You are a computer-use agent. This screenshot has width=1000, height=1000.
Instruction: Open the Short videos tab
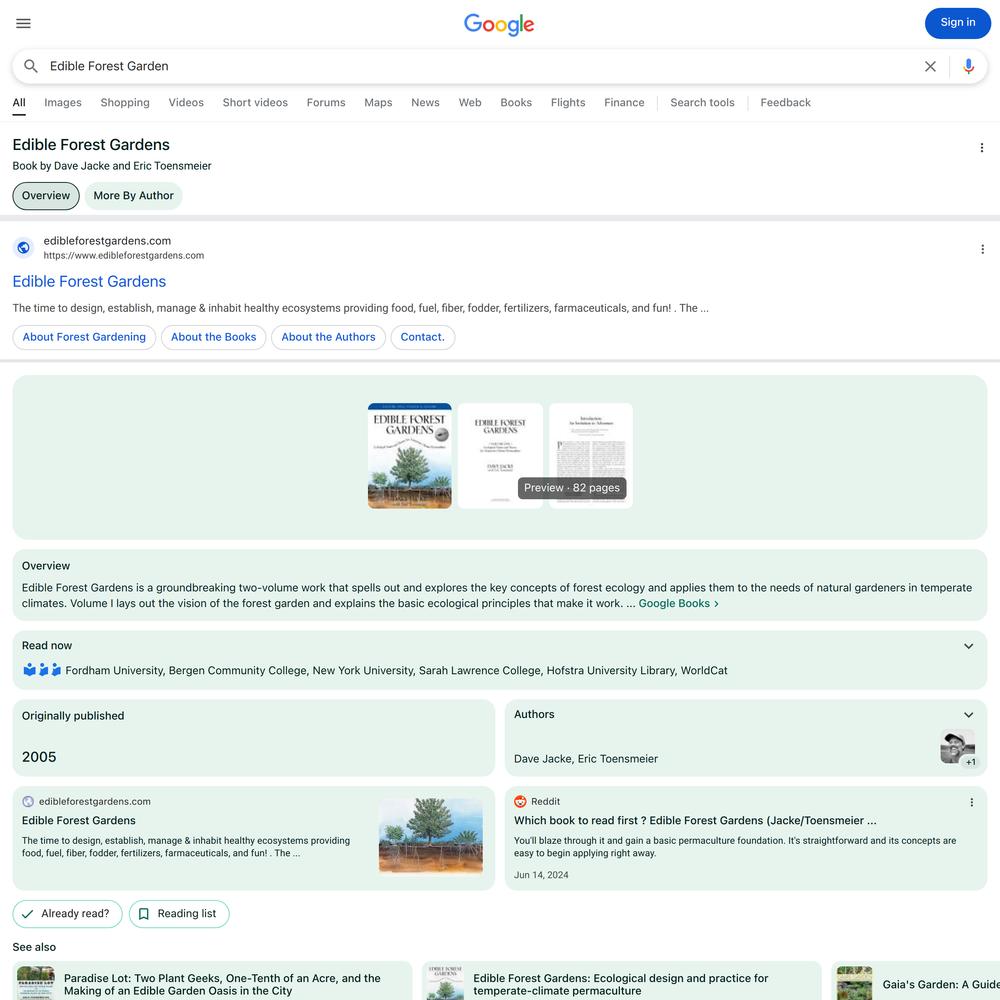tap(255, 103)
